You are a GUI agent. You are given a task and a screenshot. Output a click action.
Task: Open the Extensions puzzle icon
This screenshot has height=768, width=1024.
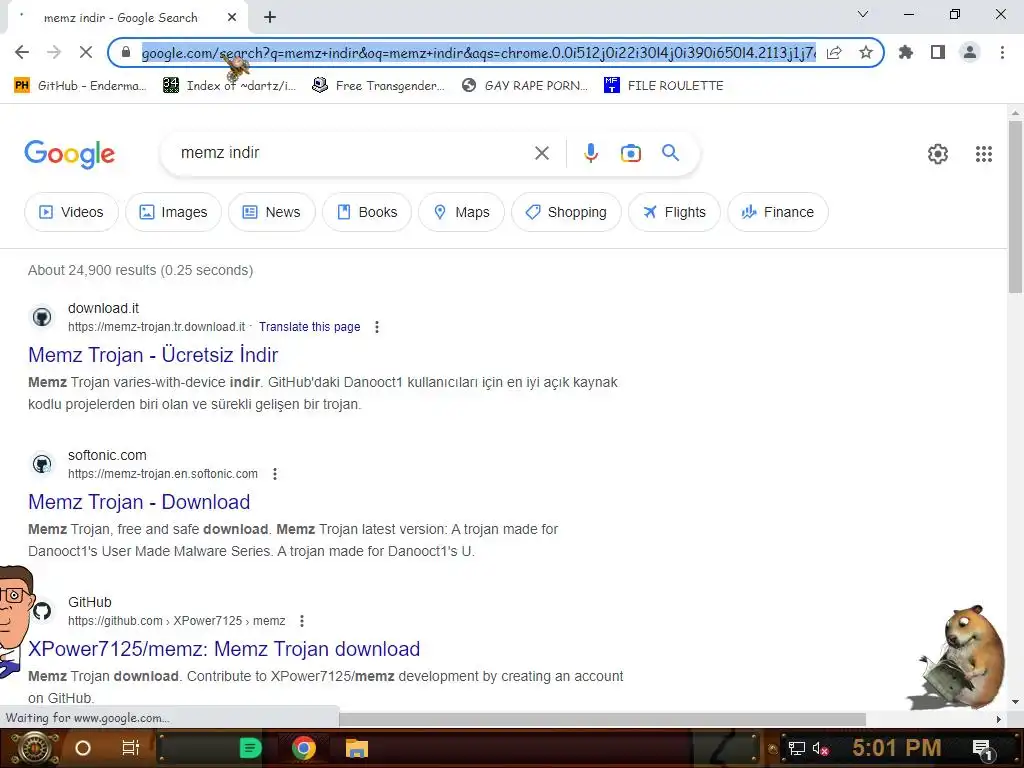point(906,52)
